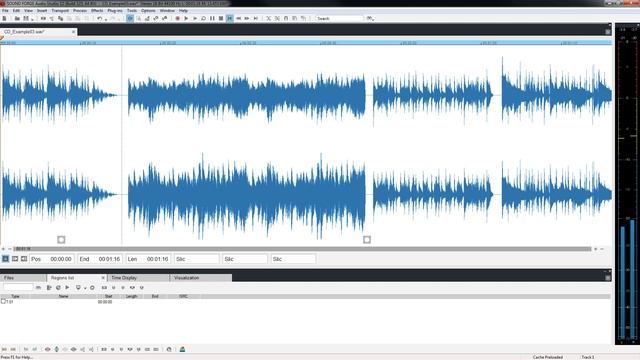Click the Length column header
Screen dimensions: 640x360
[131, 296]
